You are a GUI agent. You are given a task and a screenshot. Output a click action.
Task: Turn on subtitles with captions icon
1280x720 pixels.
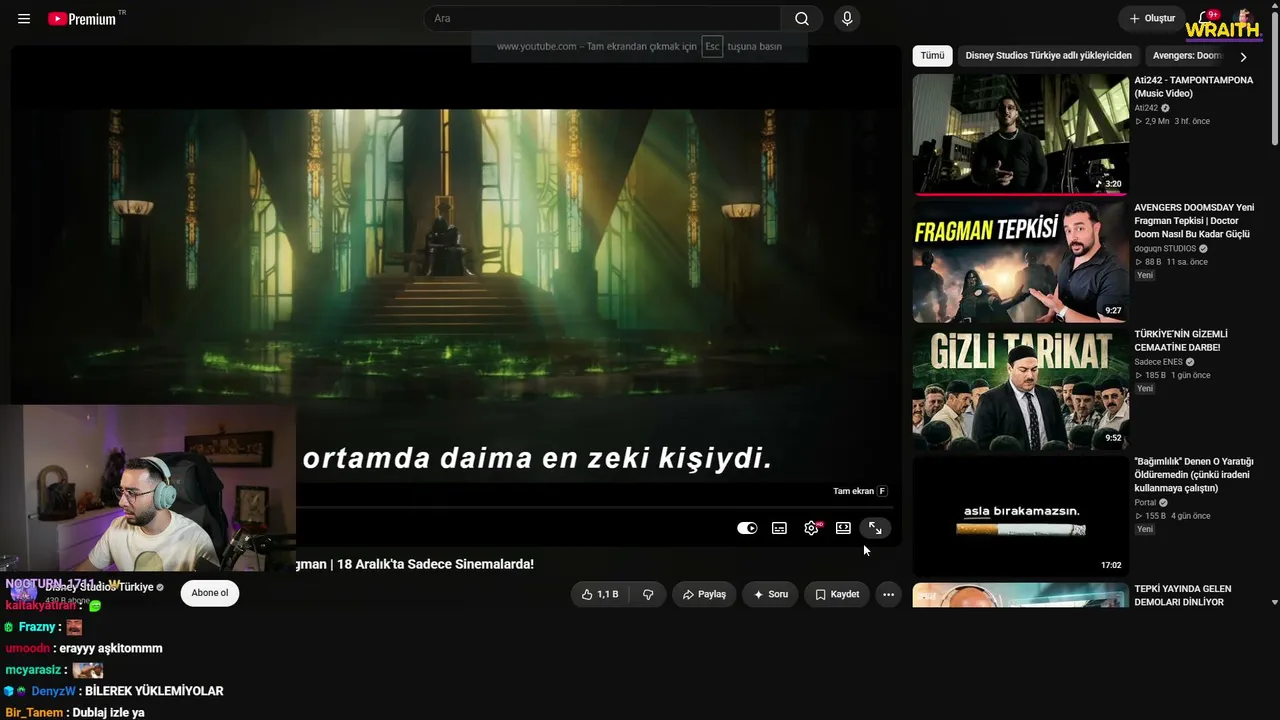tap(779, 528)
